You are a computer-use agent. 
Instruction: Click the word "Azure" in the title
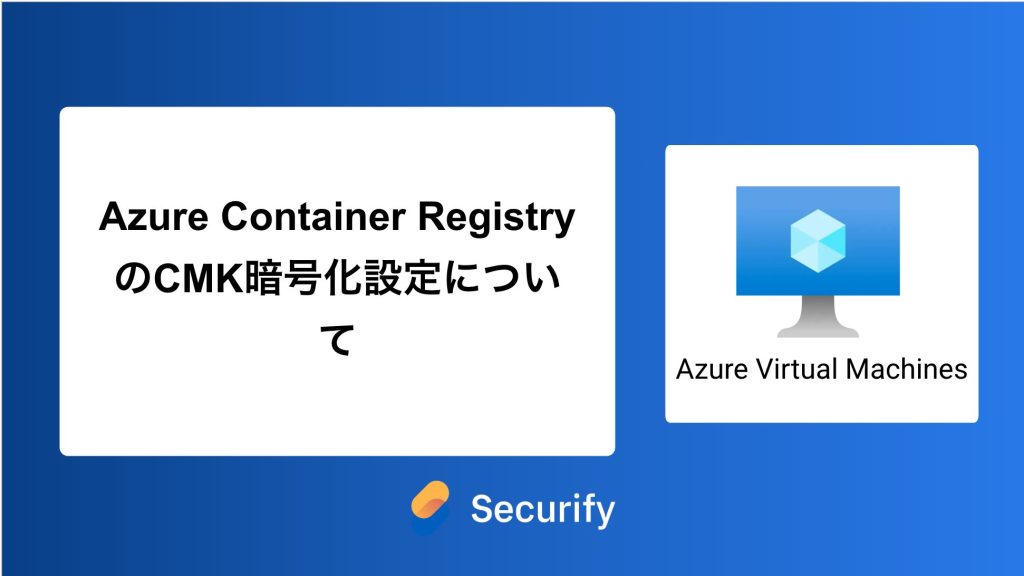coord(143,219)
